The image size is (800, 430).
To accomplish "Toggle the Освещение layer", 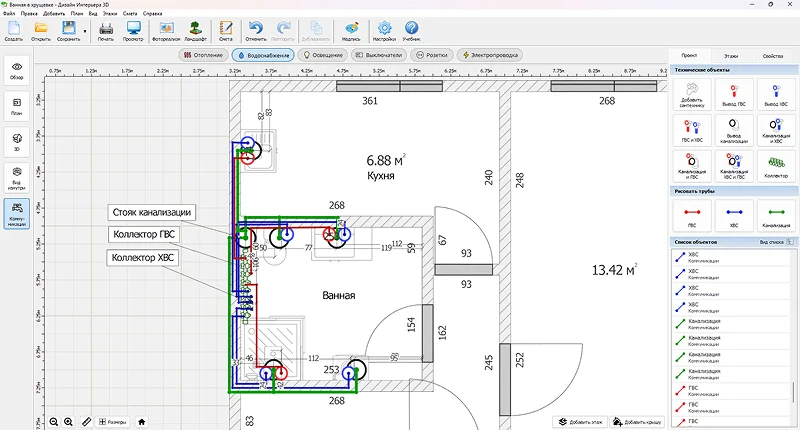I will 322,55.
